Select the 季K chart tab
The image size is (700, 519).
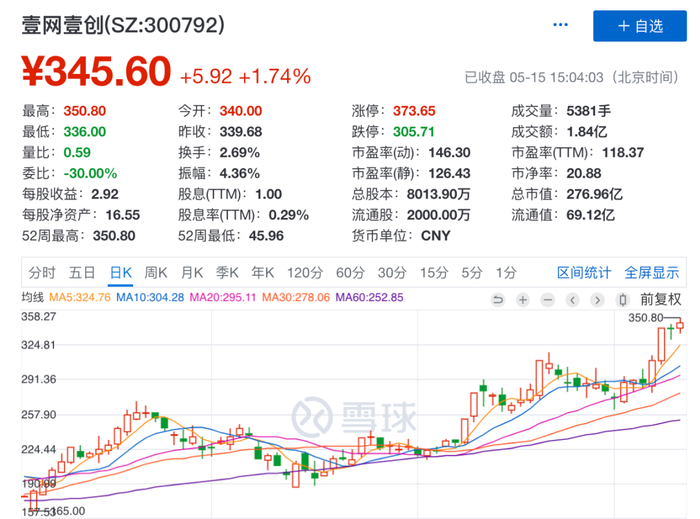coord(227,272)
